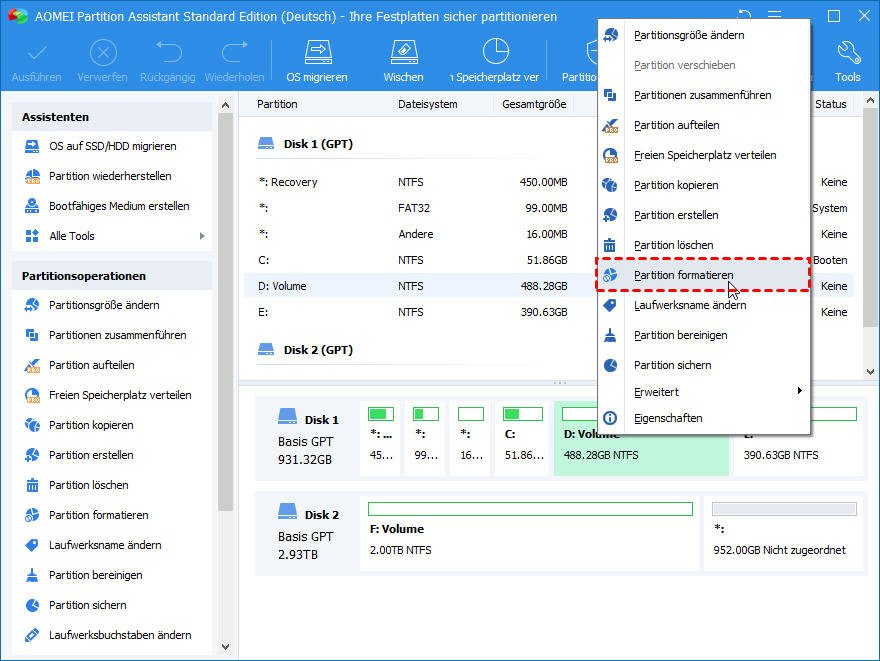Screen dimensions: 880x661
Task: Click the title bar hamburger menu icon
Action: point(774,15)
